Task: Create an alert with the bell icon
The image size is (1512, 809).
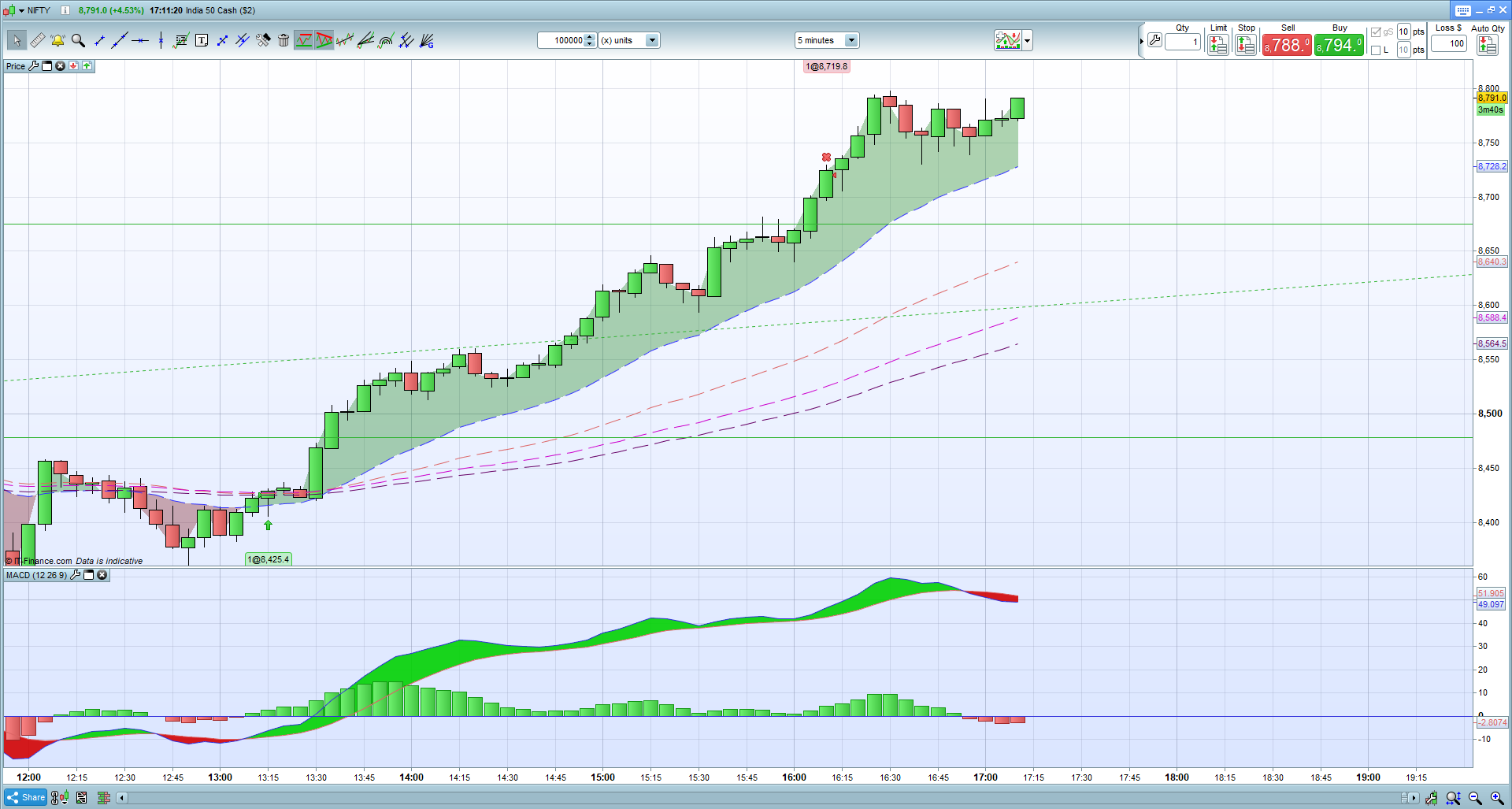Action: click(57, 40)
